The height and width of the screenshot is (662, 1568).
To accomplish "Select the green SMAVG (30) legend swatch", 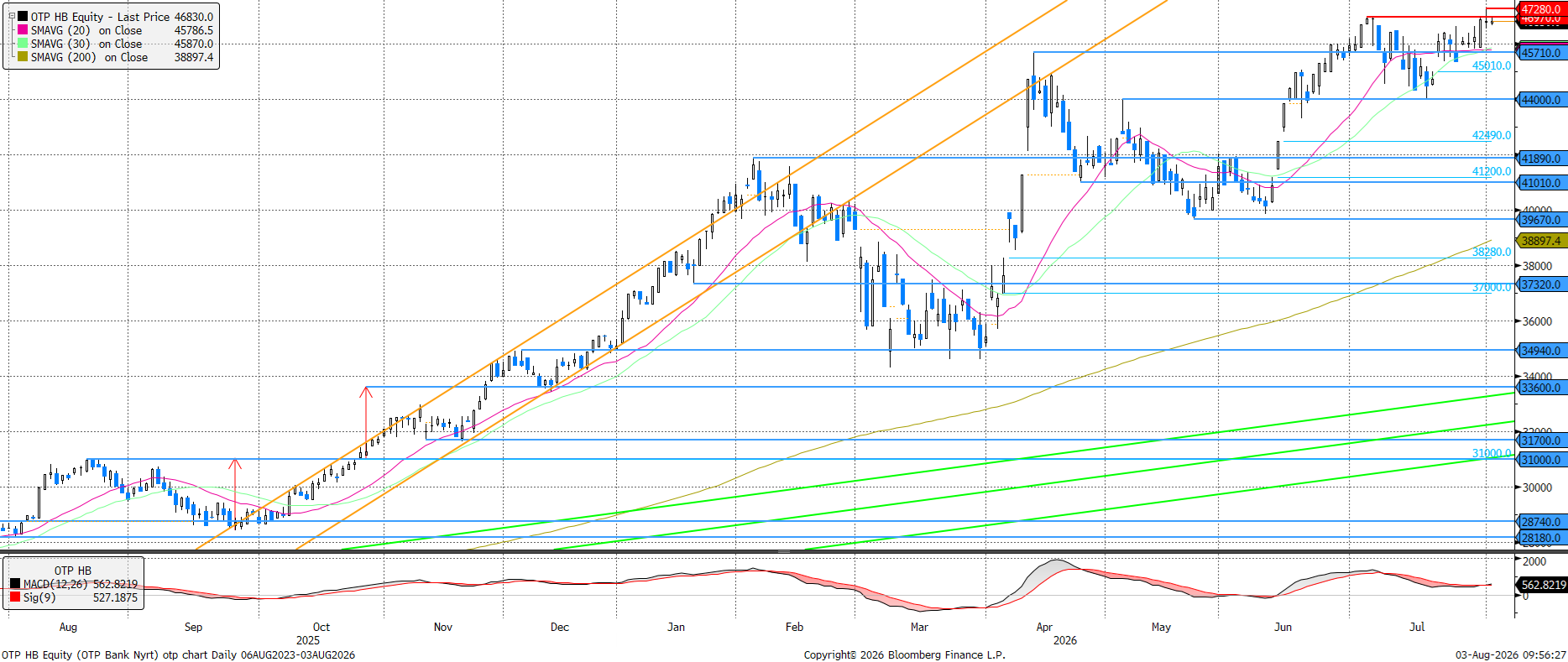I will [x=23, y=43].
